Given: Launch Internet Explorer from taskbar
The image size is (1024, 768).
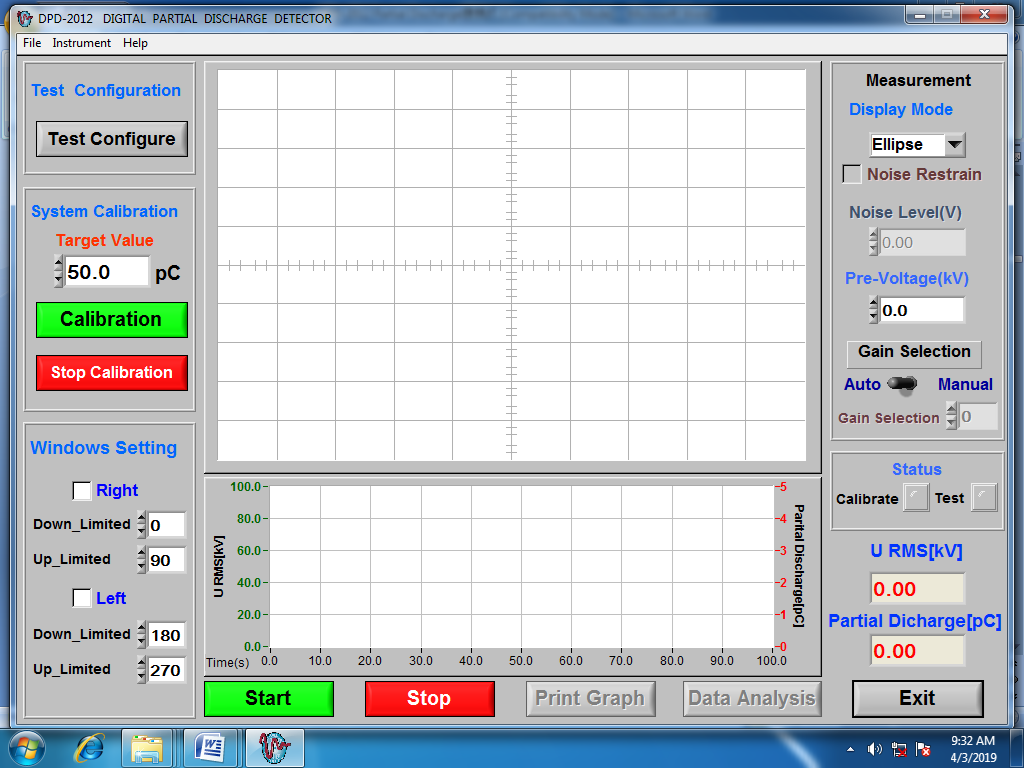Looking at the screenshot, I should pos(89,748).
